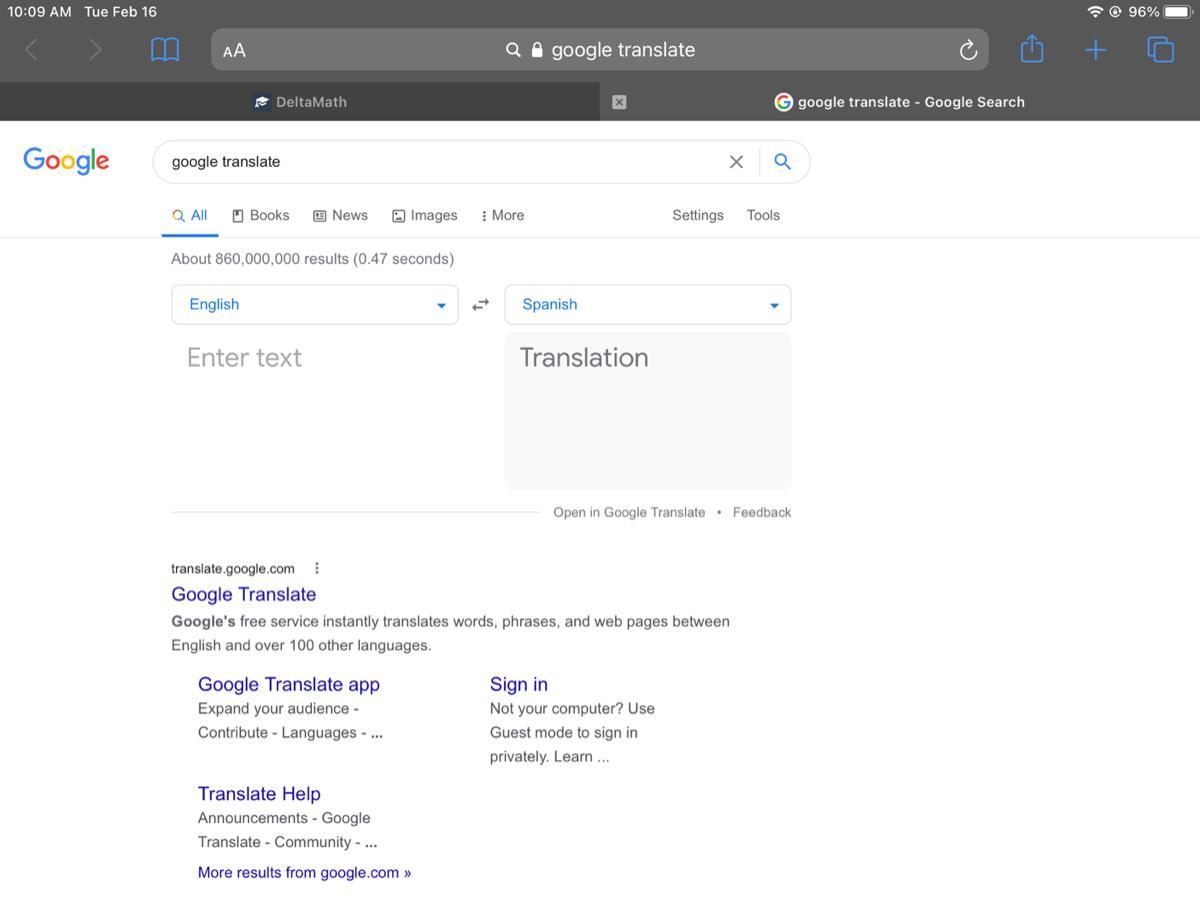This screenshot has height=901, width=1200.
Task: Open the Google Translate app sitelink
Action: [x=289, y=684]
